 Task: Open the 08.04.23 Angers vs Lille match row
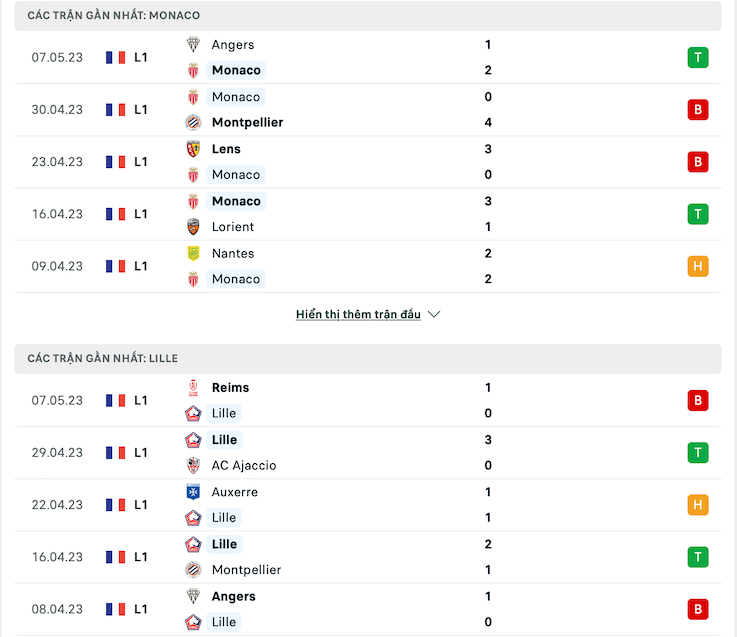(368, 609)
